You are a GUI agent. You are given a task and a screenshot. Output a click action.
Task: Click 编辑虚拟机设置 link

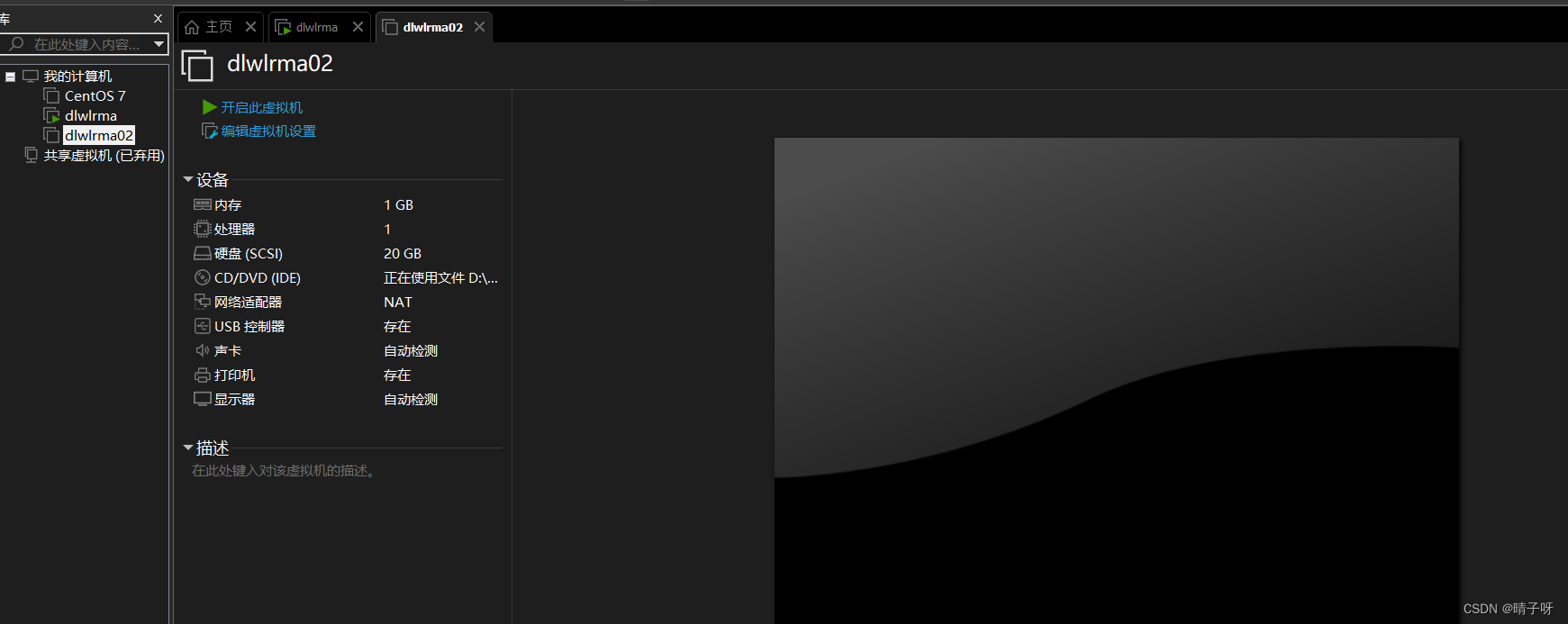click(268, 131)
